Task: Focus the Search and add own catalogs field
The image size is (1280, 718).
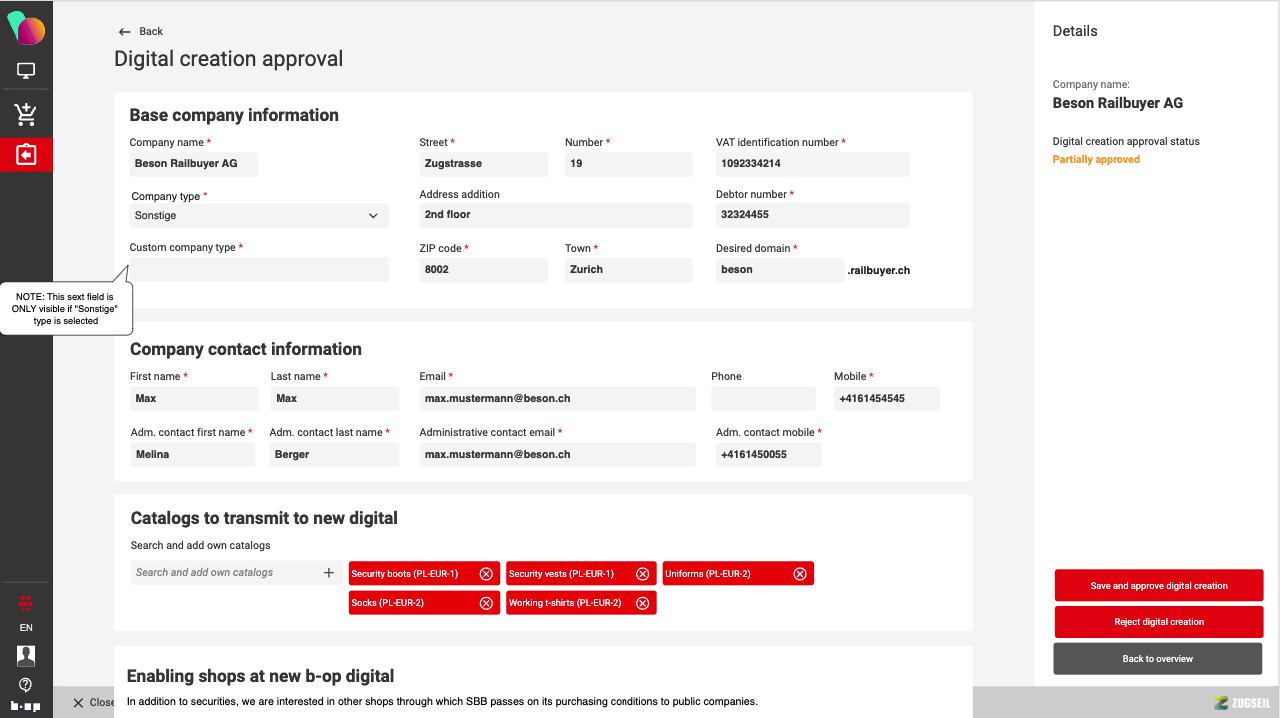Action: coord(226,573)
